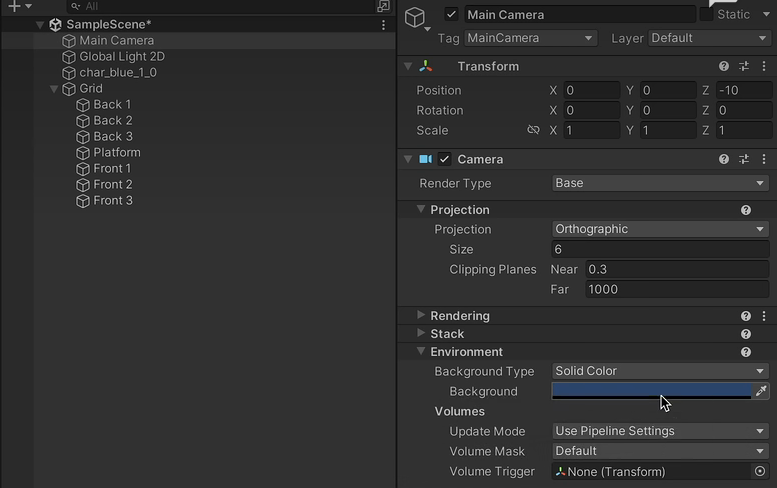Open the Projection Orthographic dropdown
The height and width of the screenshot is (488, 777).
[660, 229]
